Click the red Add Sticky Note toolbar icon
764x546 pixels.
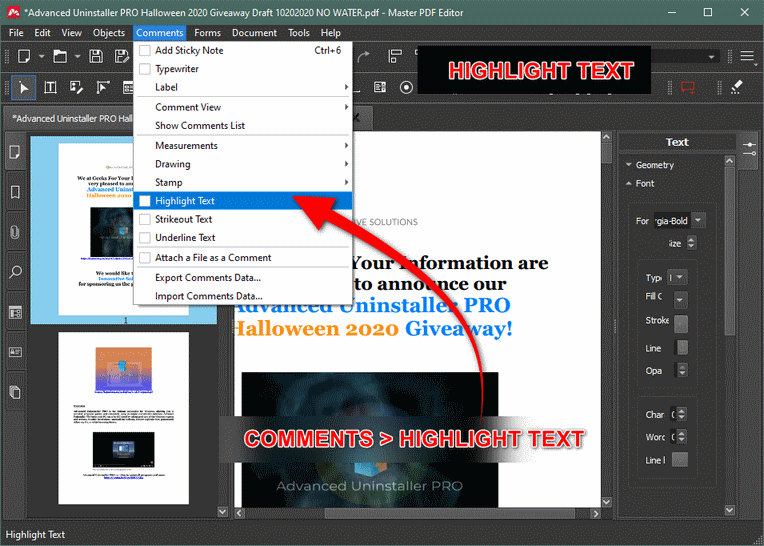688,88
